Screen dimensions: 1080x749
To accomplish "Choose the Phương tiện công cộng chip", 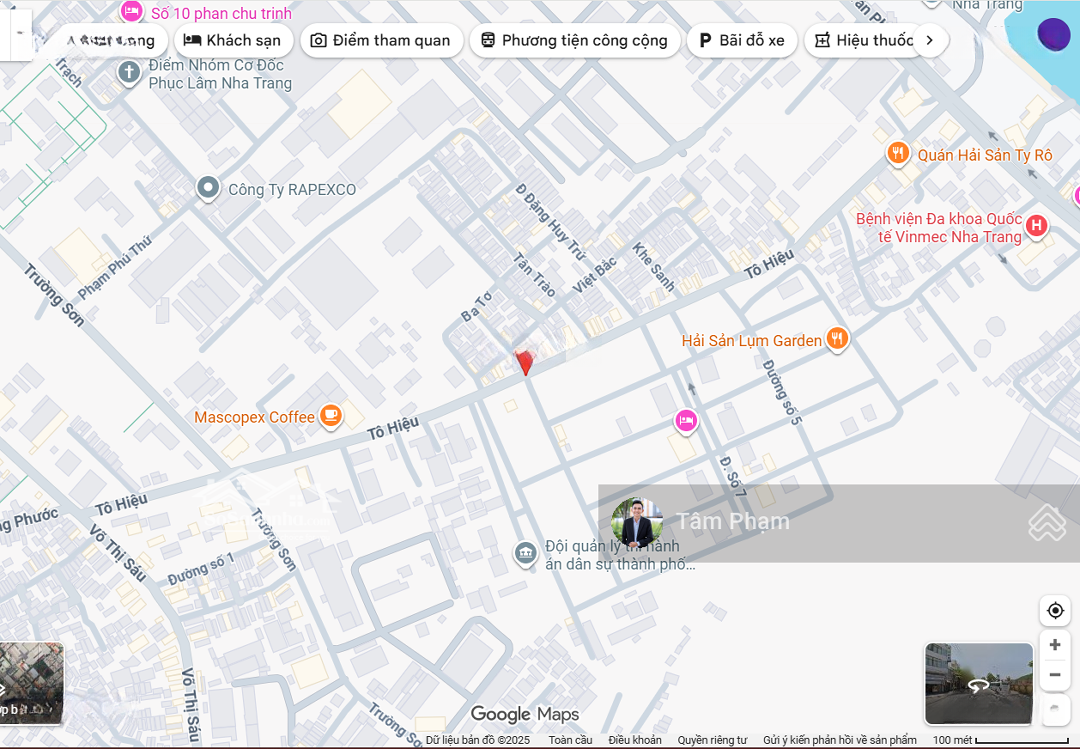I will click(x=574, y=41).
